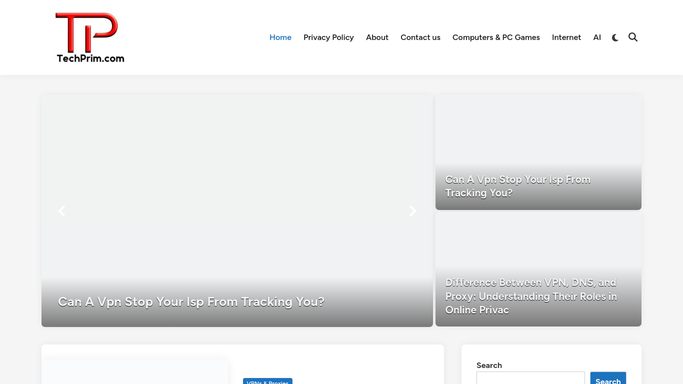Open Computers & PC Games category
This screenshot has height=384, width=683.
point(496,37)
